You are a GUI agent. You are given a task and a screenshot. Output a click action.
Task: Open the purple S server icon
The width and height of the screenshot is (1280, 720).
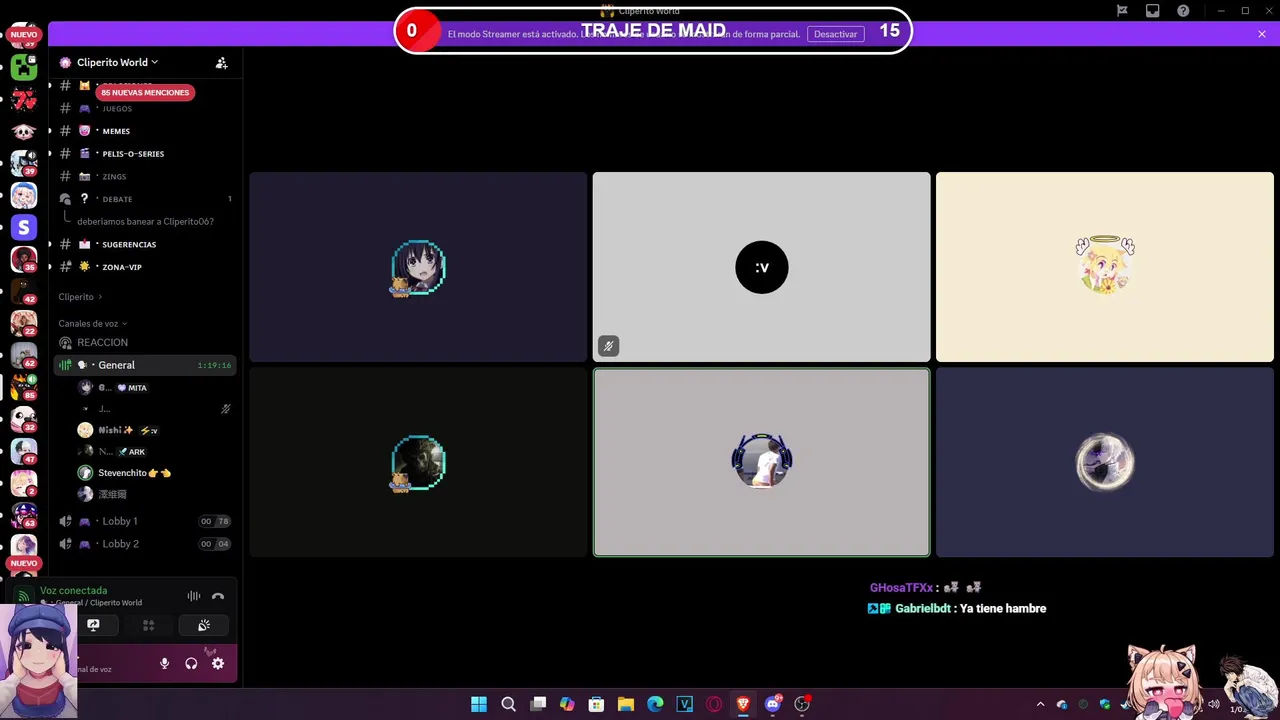point(24,227)
